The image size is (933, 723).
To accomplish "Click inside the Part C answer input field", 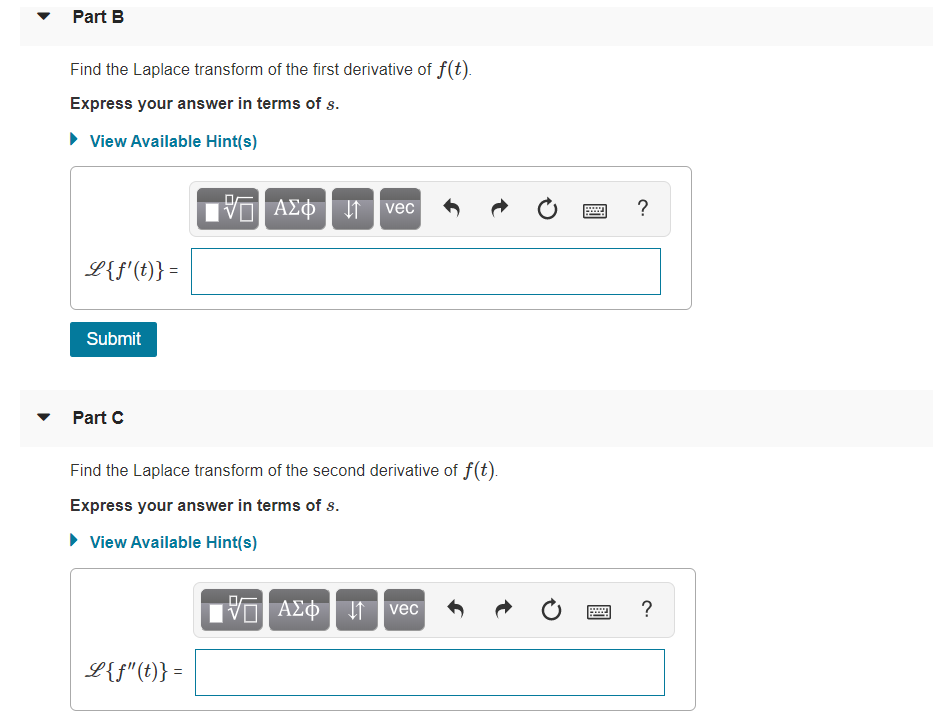I will tap(429, 672).
